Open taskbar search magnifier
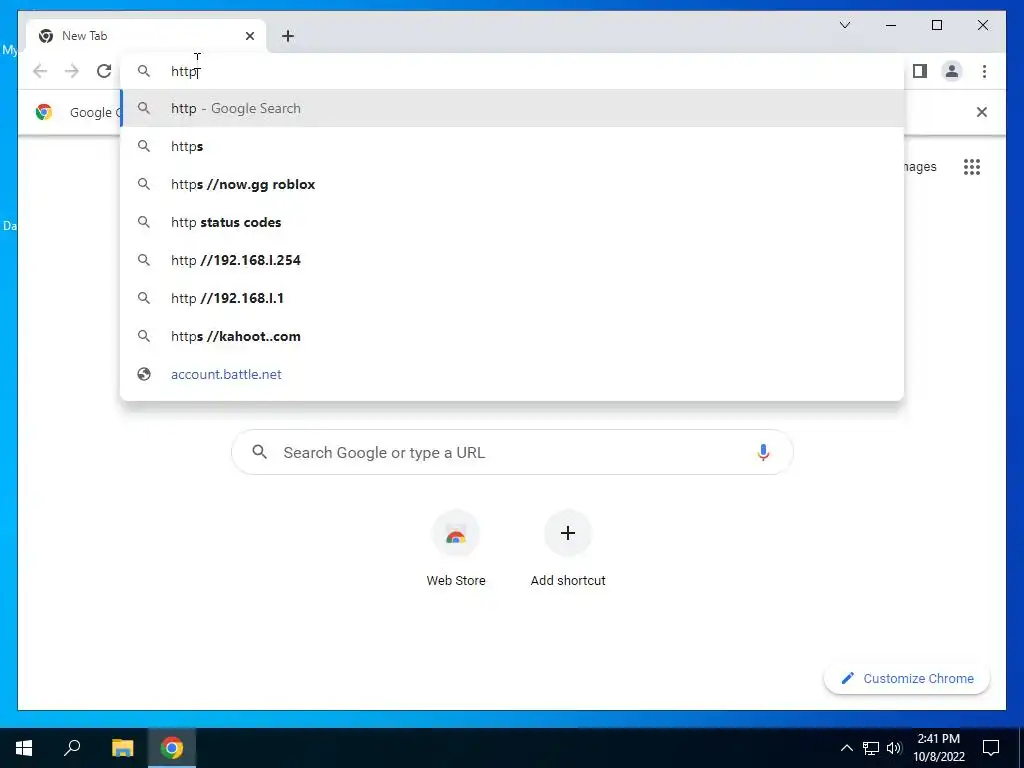 coord(72,748)
